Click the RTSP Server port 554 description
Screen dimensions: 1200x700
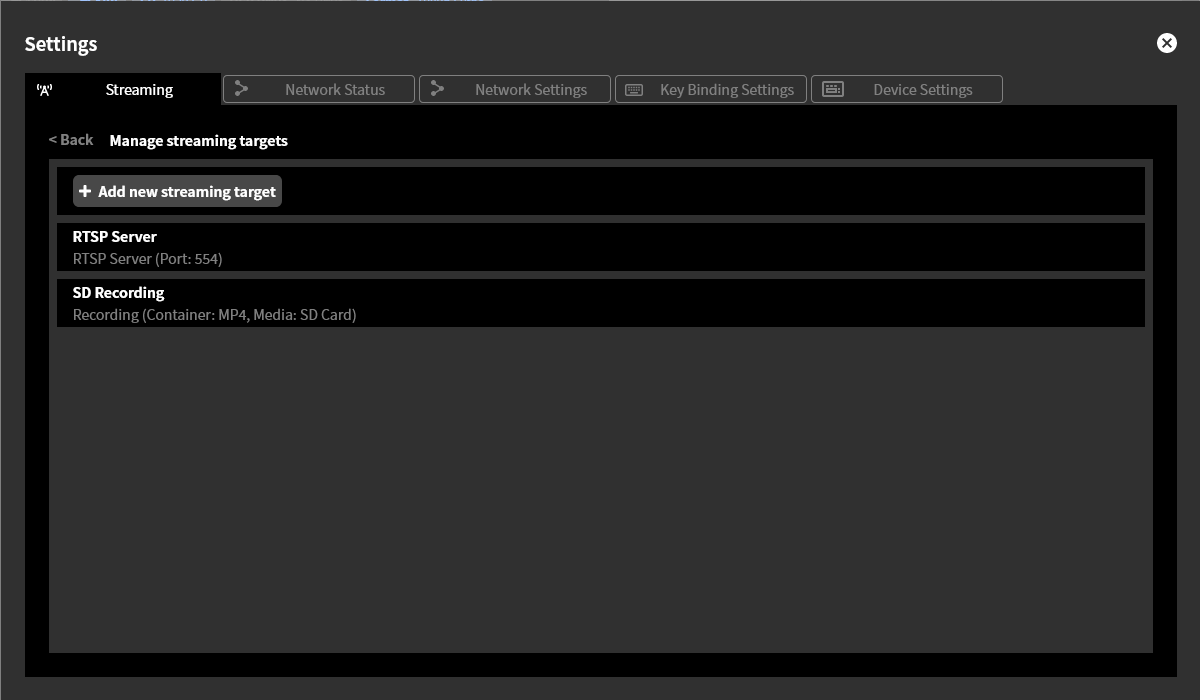point(147,259)
